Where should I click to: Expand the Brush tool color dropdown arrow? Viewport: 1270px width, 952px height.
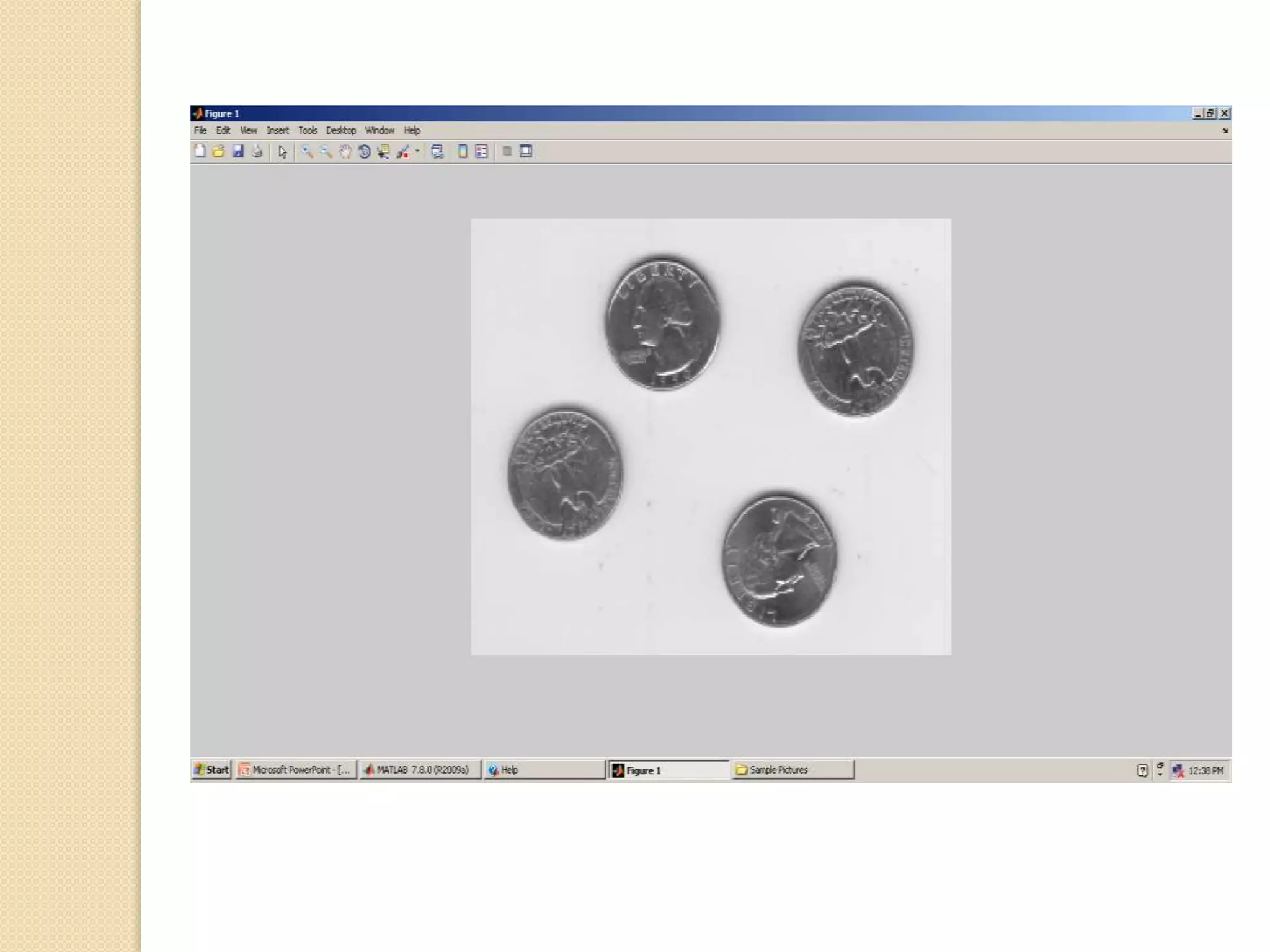(x=417, y=151)
